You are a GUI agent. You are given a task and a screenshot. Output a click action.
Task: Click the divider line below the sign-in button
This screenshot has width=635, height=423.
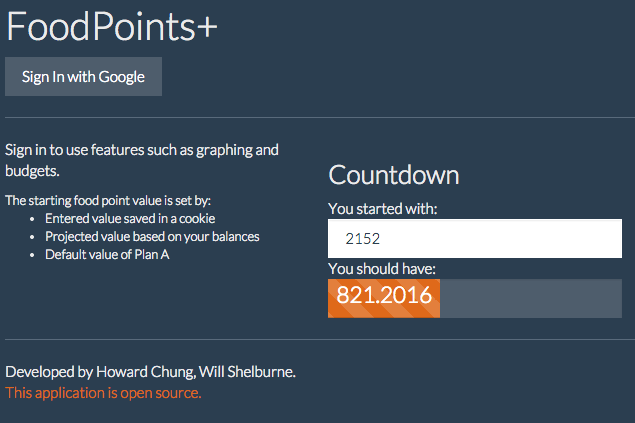tap(317, 118)
